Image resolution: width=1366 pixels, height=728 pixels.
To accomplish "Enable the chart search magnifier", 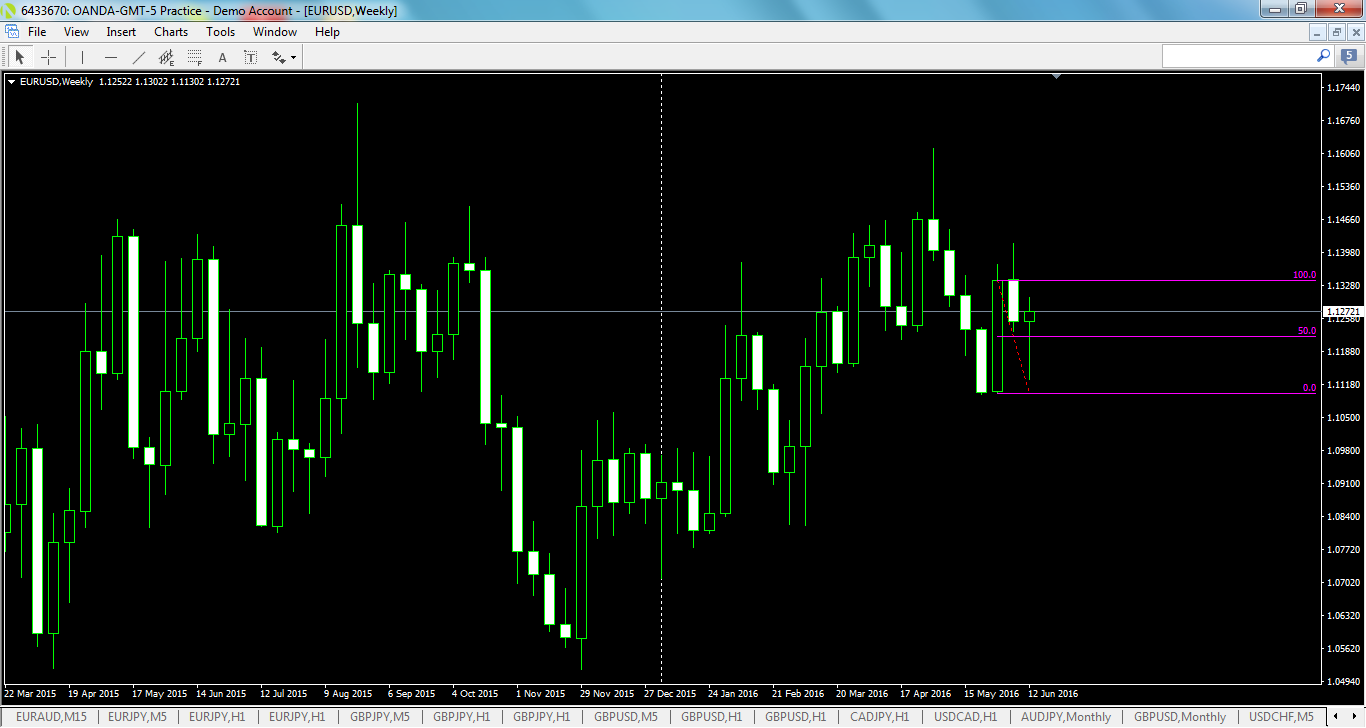I will [x=1322, y=56].
